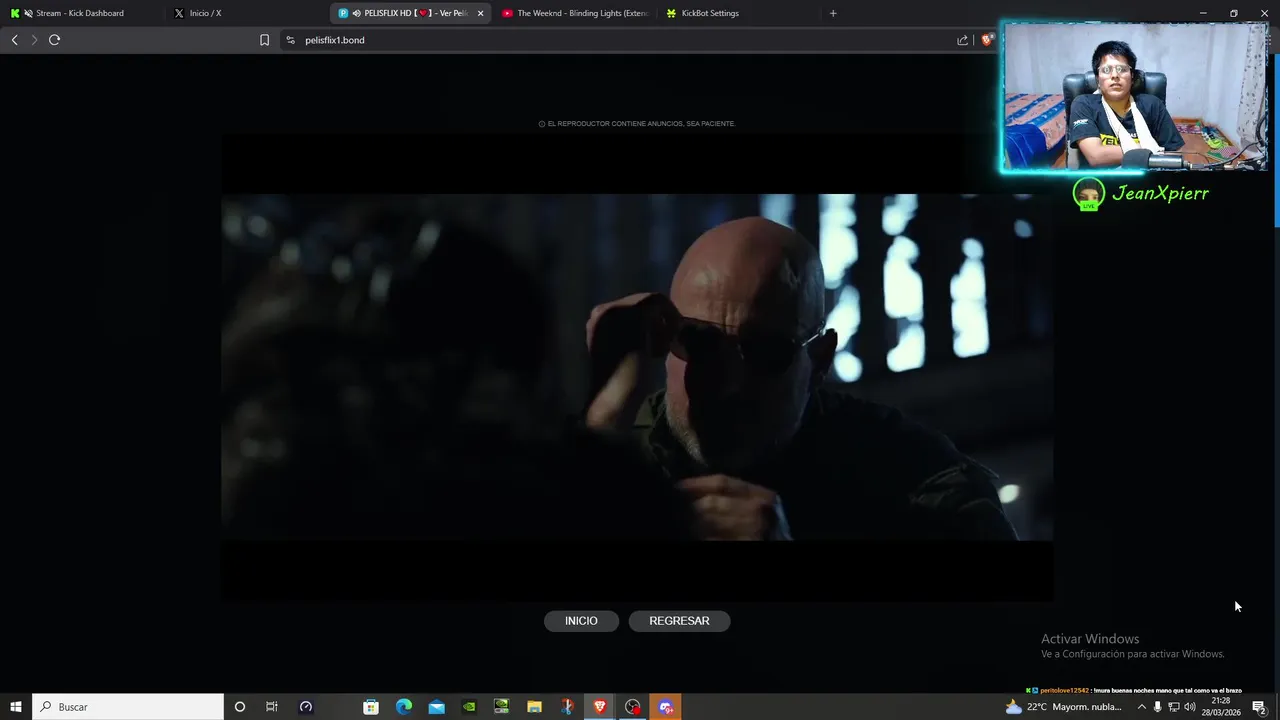The width and height of the screenshot is (1280, 720).
Task: Show hidden system tray icons
Action: tap(1142, 707)
